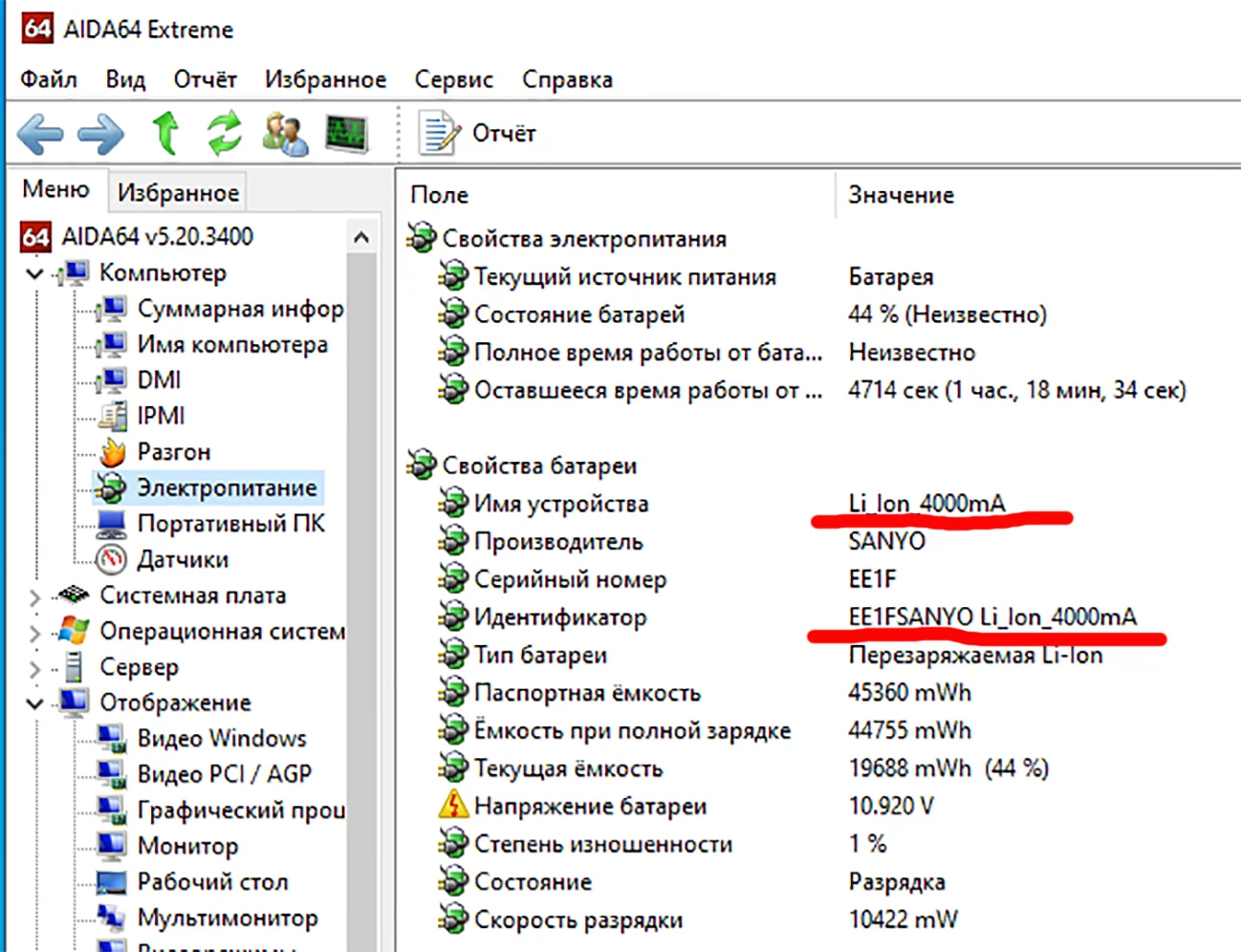Image resolution: width=1241 pixels, height=952 pixels.
Task: Go forward with the blue right arrow
Action: [100, 134]
